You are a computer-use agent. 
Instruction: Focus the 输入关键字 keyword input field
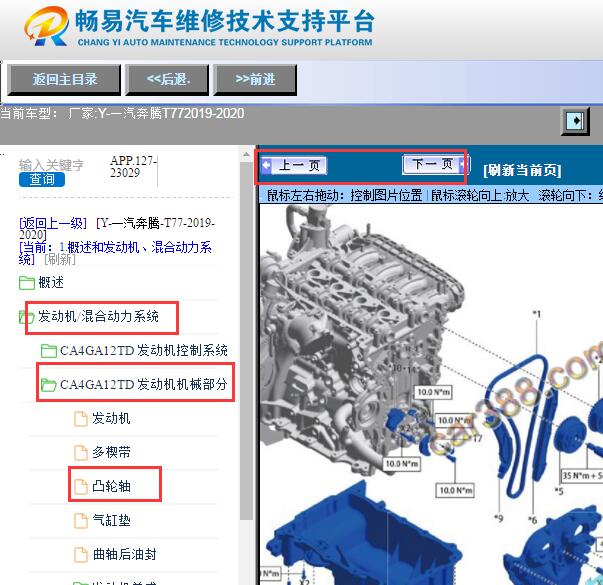point(51,165)
